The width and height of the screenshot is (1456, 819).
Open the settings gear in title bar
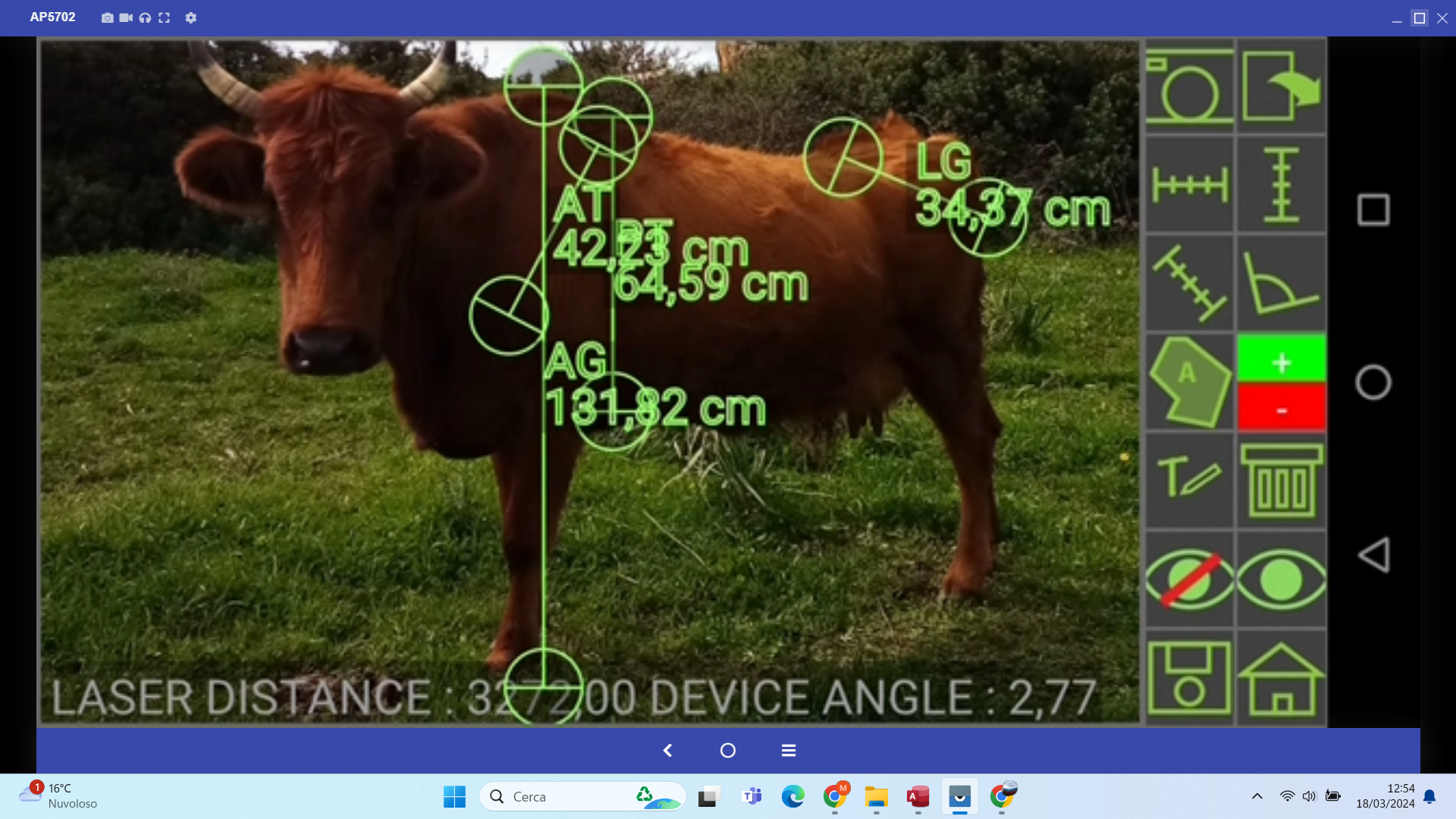(x=191, y=17)
